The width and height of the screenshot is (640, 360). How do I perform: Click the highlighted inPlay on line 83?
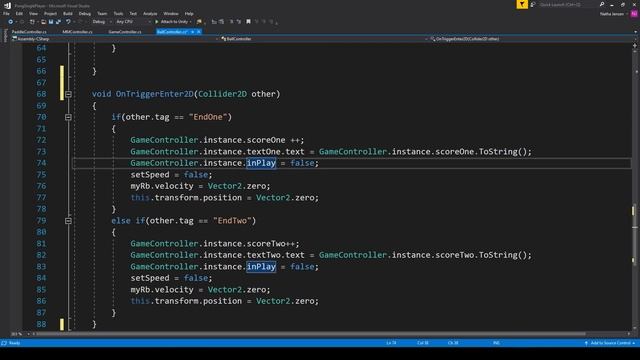261,267
